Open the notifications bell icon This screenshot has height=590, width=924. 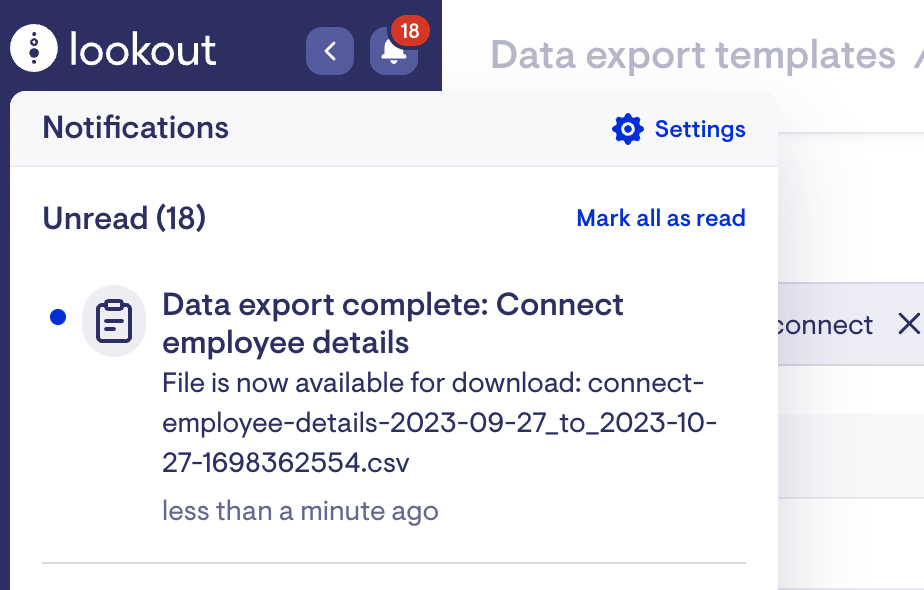click(394, 52)
